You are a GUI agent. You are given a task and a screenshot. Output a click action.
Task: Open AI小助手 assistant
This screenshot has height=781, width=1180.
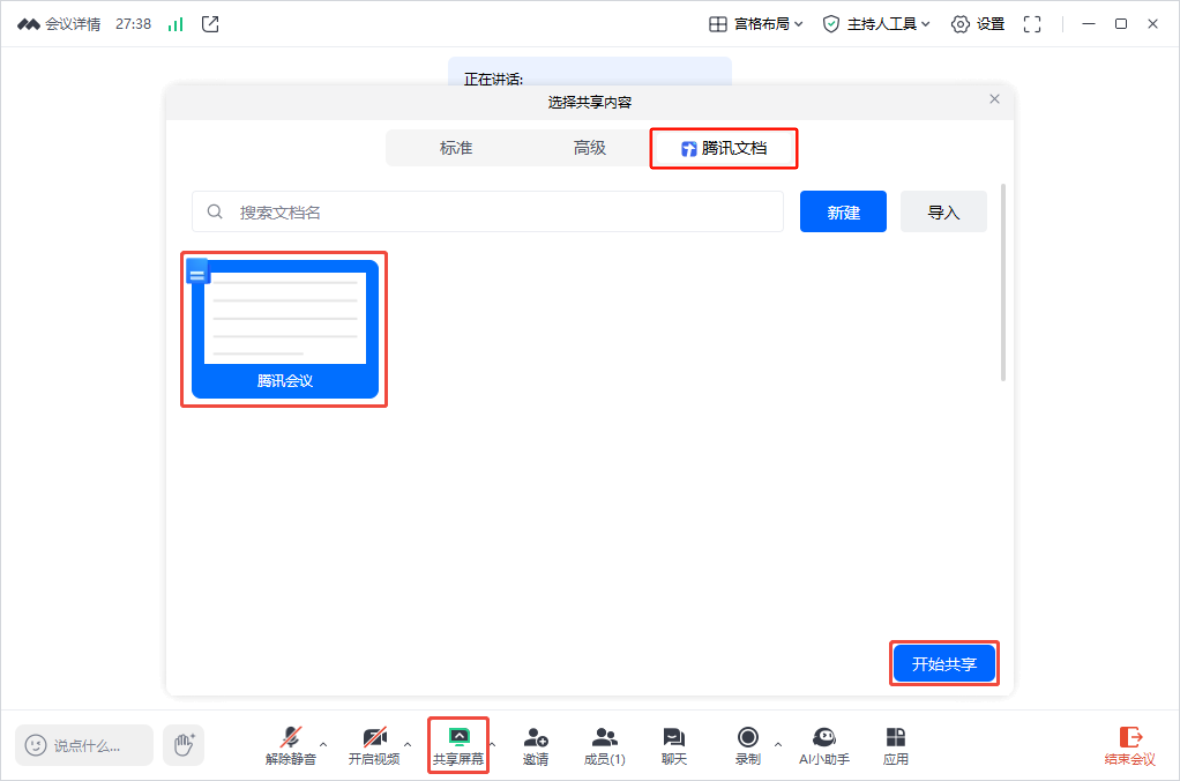[x=824, y=746]
